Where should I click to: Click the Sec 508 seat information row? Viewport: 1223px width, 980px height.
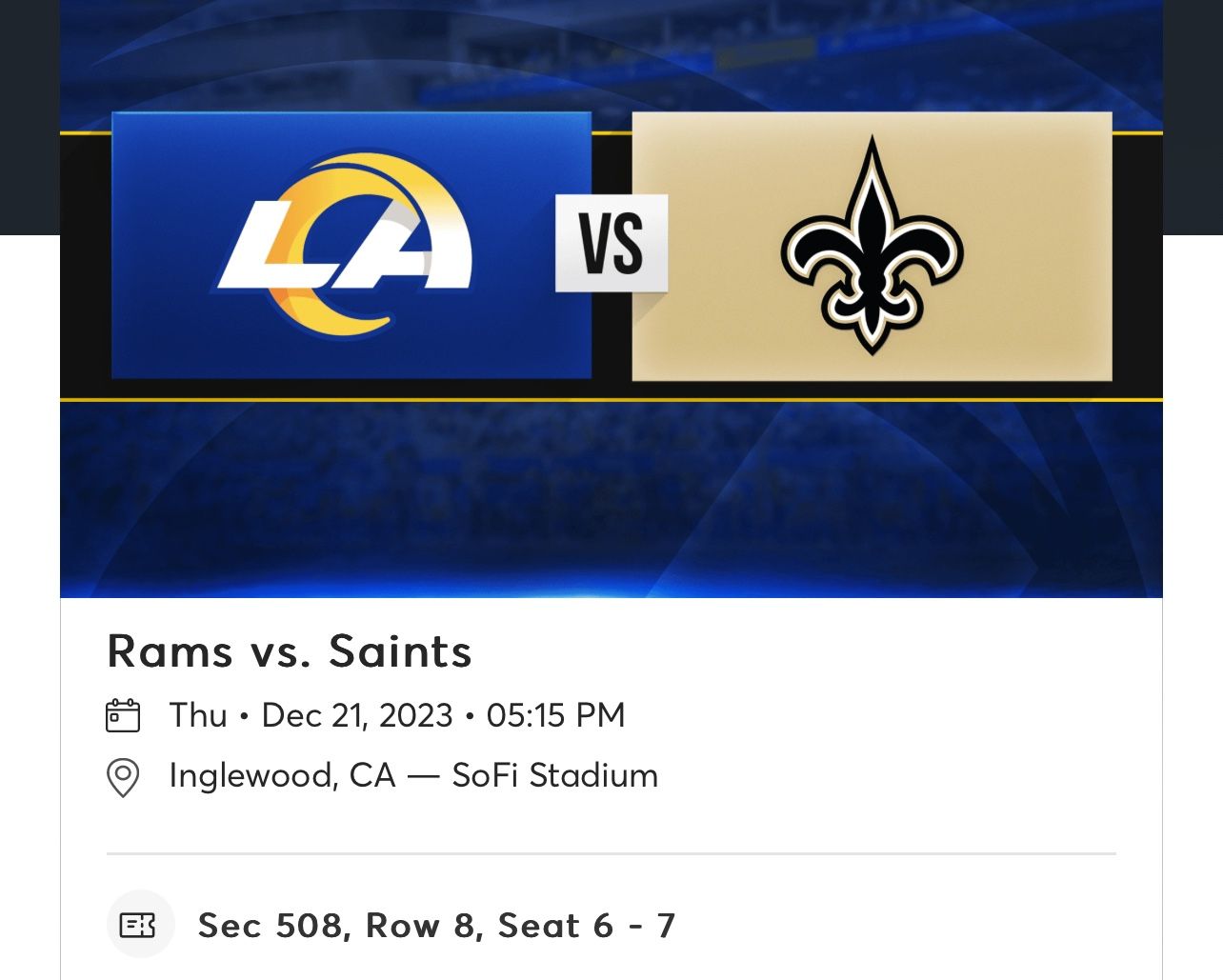(436, 923)
